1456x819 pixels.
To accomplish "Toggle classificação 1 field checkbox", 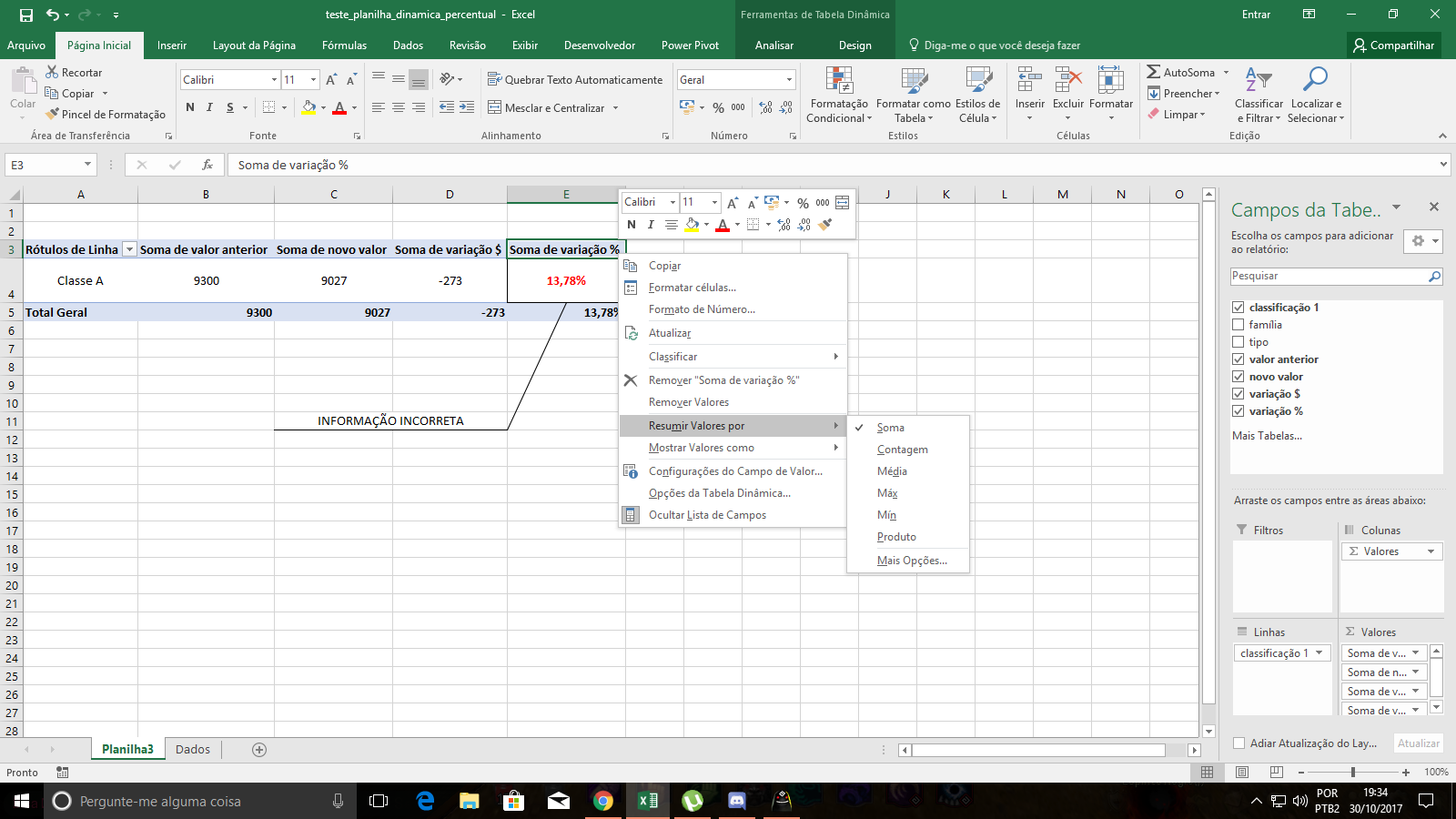I will [x=1238, y=308].
